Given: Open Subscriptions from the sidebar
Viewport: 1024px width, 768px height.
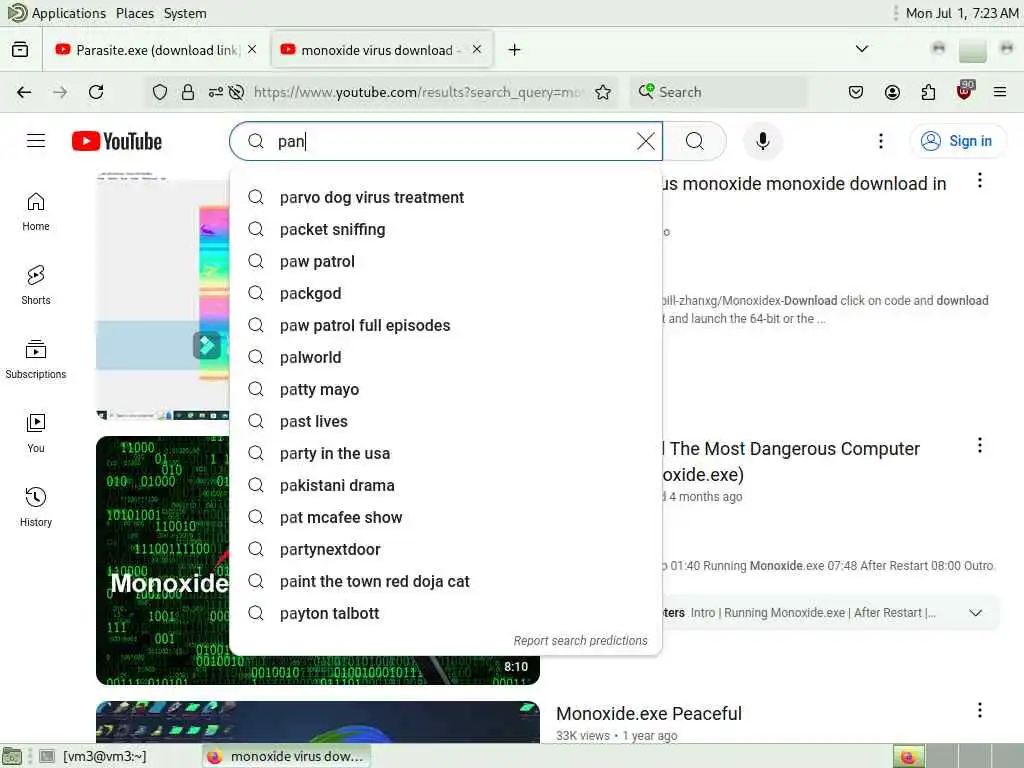Looking at the screenshot, I should 36,359.
